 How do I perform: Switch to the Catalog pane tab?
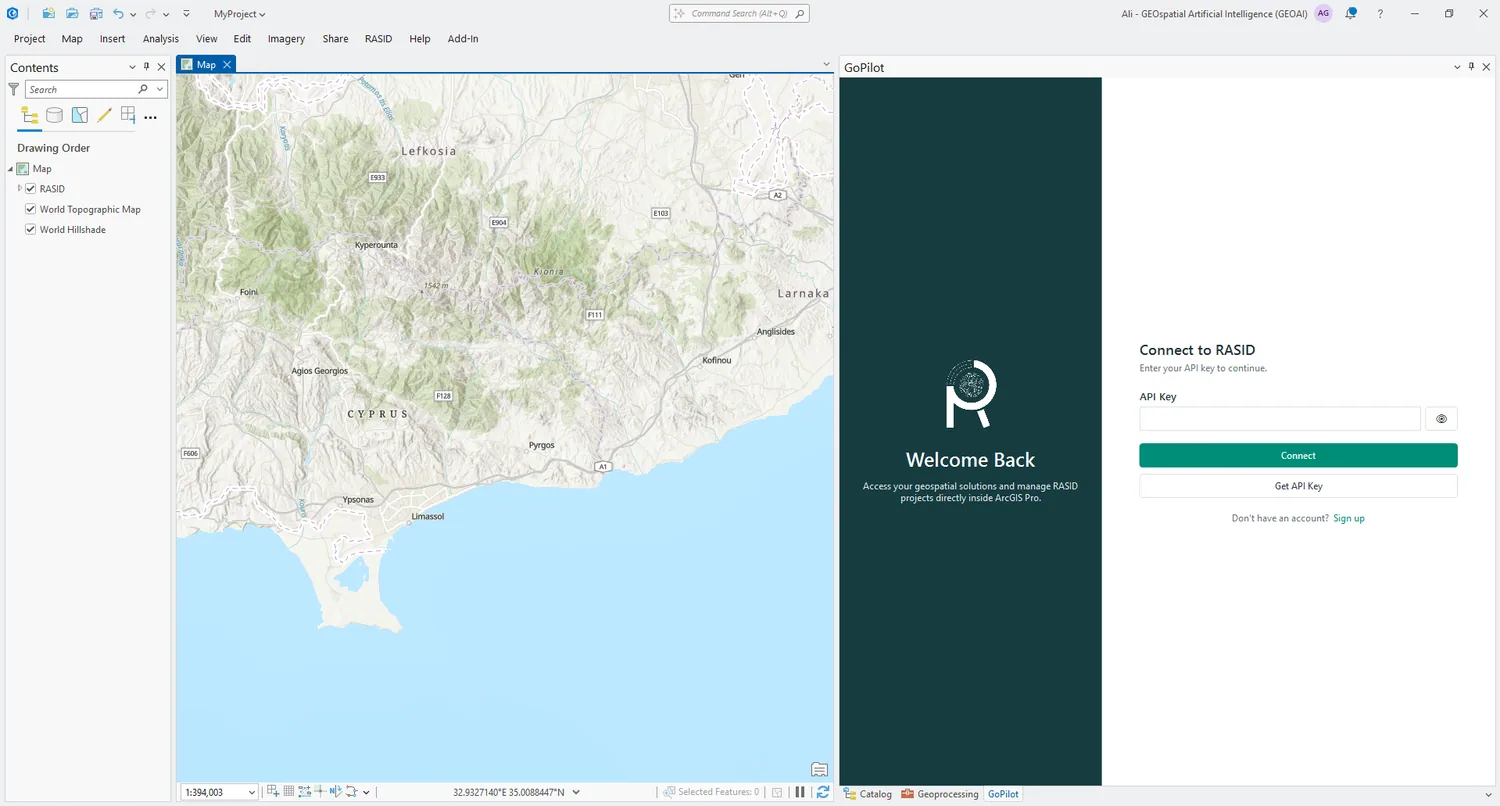point(868,794)
